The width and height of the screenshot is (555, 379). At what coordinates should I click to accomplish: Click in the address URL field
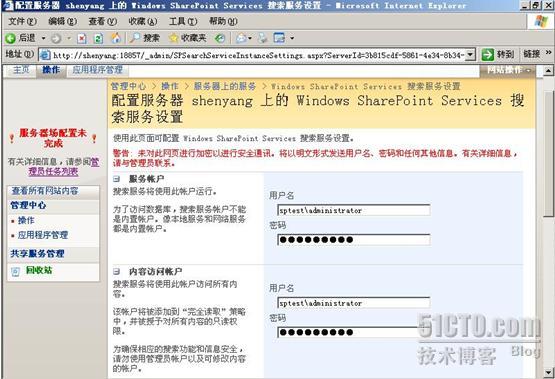(258, 55)
